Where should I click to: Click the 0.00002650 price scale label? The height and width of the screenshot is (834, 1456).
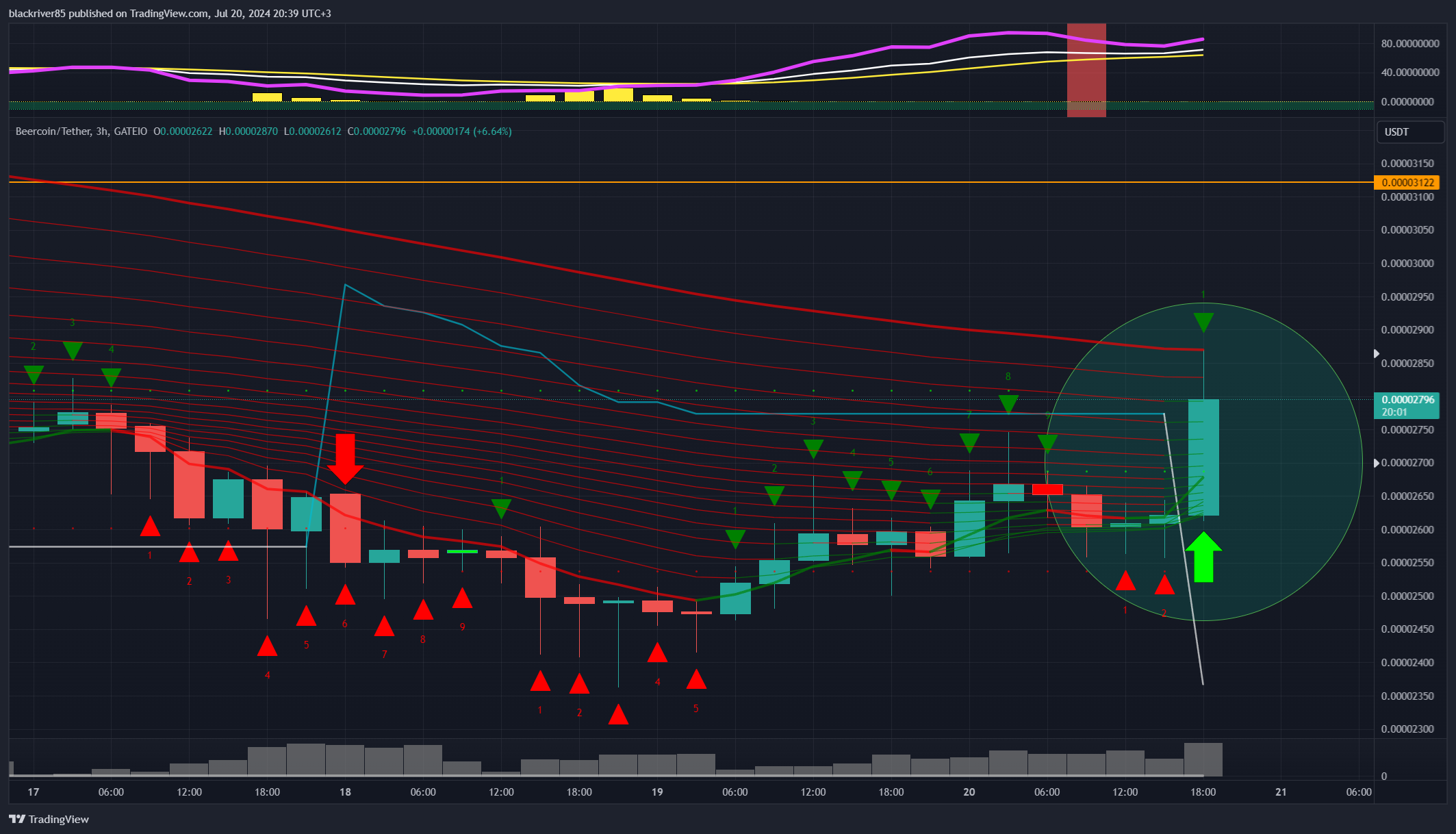[x=1407, y=496]
